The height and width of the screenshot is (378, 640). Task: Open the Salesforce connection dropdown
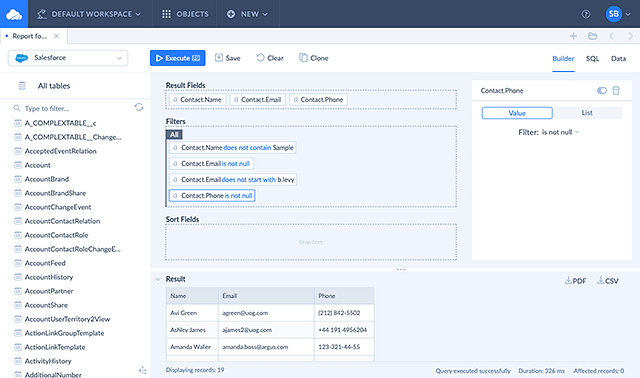[x=68, y=58]
